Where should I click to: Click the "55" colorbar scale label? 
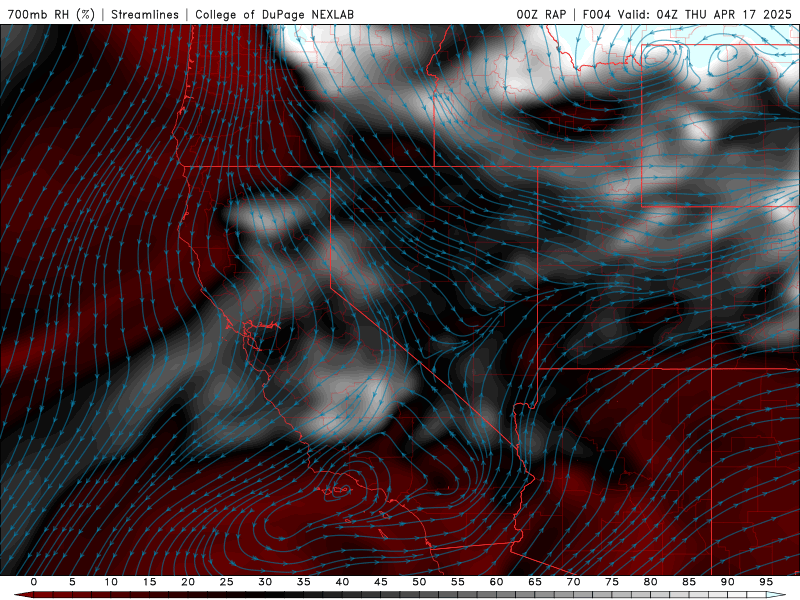(x=458, y=582)
